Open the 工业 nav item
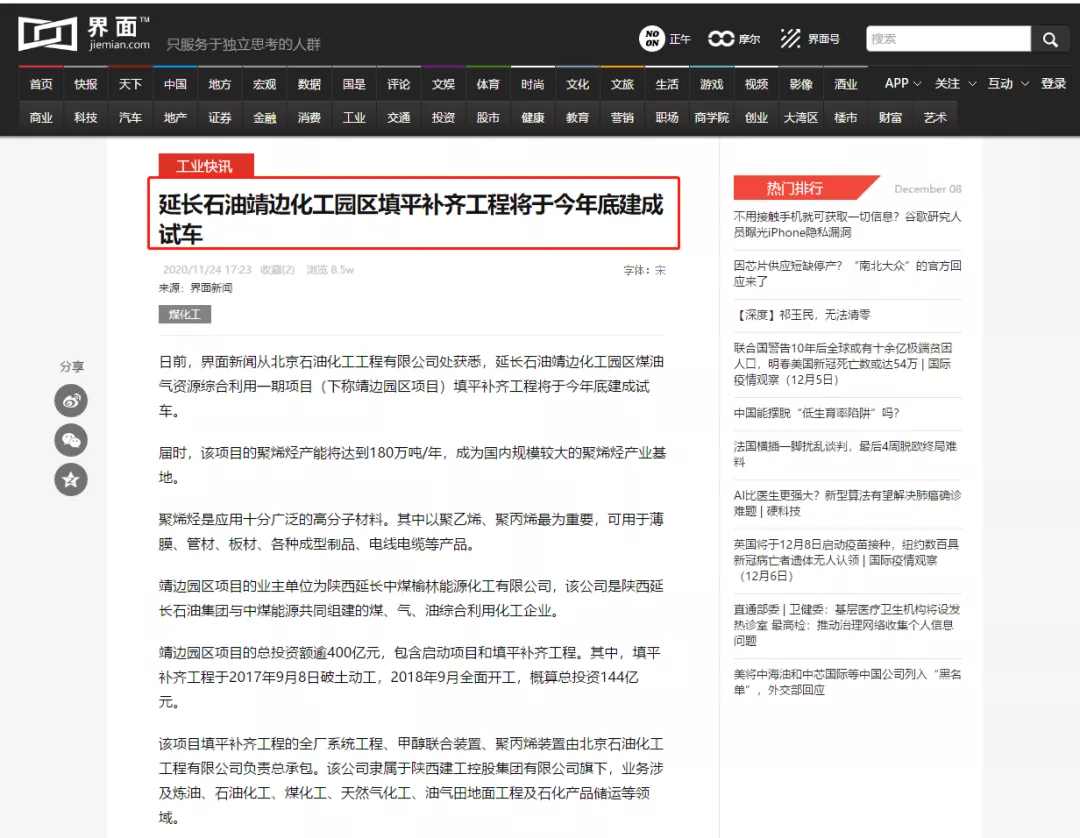This screenshot has height=838, width=1080. click(x=354, y=118)
